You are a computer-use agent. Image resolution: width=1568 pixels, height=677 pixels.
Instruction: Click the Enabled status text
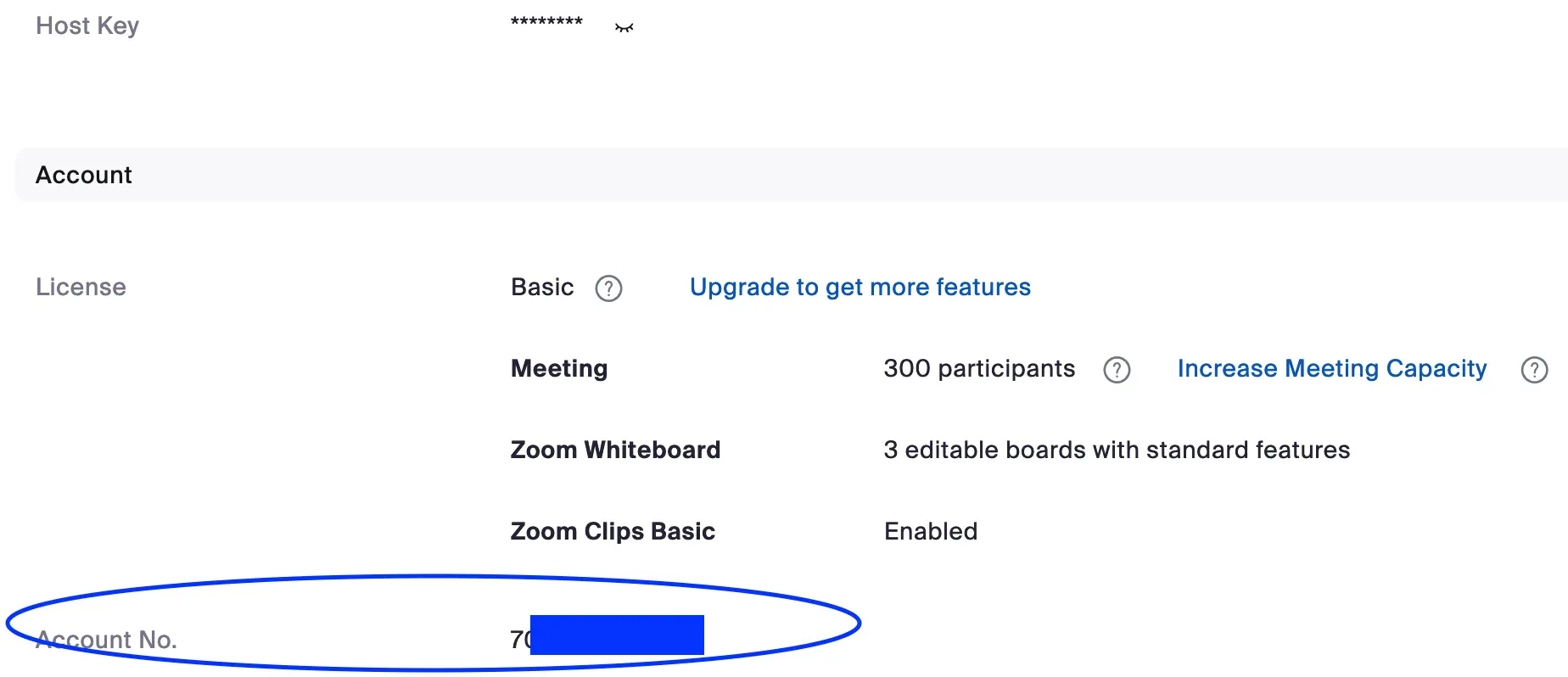(931, 532)
